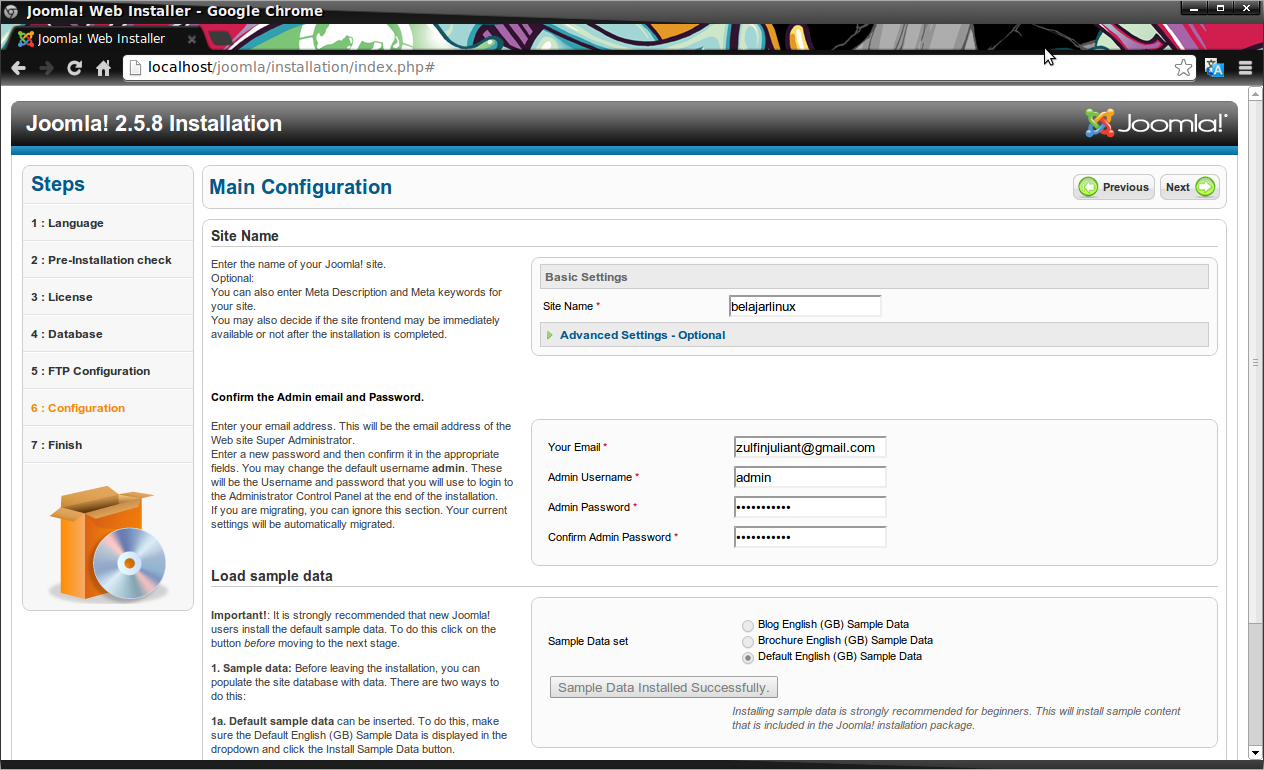Click the Site Name section heading

(x=245, y=236)
